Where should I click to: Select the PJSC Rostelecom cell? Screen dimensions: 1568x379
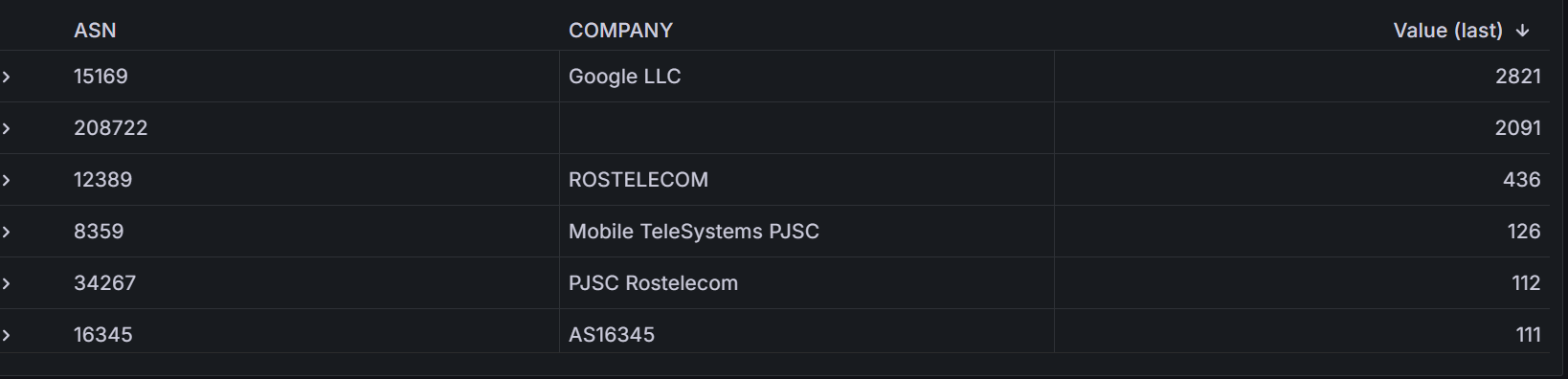pyautogui.click(x=806, y=283)
